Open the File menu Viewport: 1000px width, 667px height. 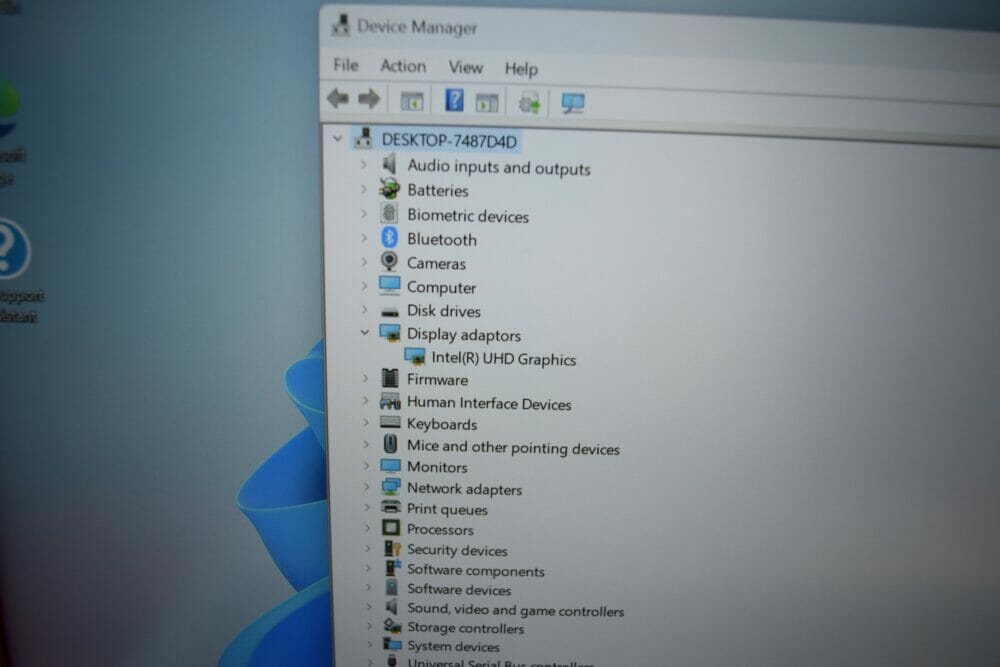[x=346, y=65]
